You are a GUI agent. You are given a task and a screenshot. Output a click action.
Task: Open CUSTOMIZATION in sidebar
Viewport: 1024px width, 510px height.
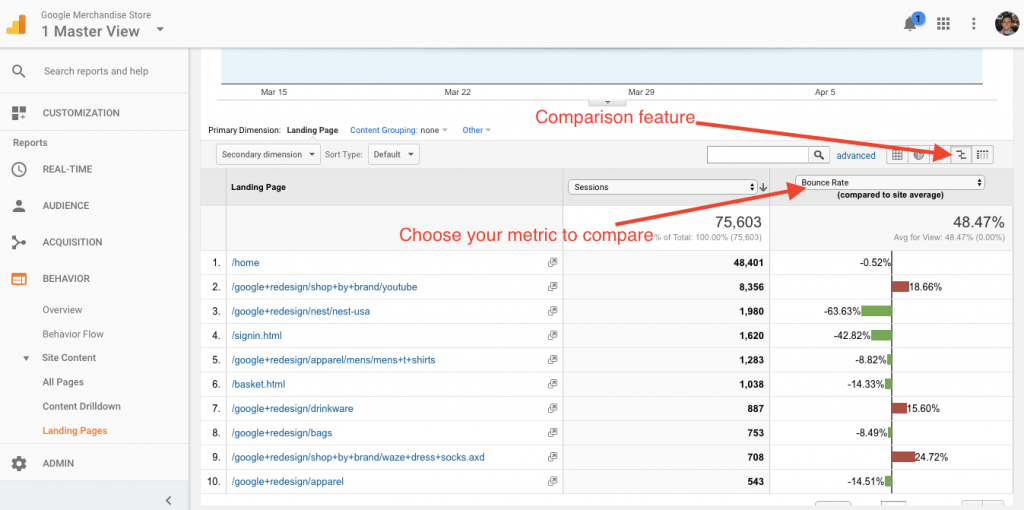[81, 113]
